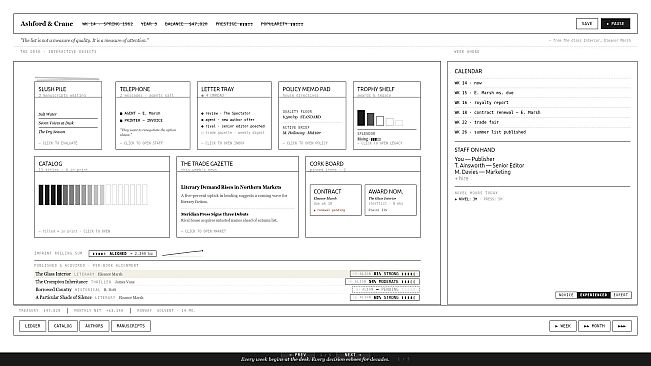Open the Authors tab in bottom bar
The height and width of the screenshot is (366, 651).
(x=94, y=326)
